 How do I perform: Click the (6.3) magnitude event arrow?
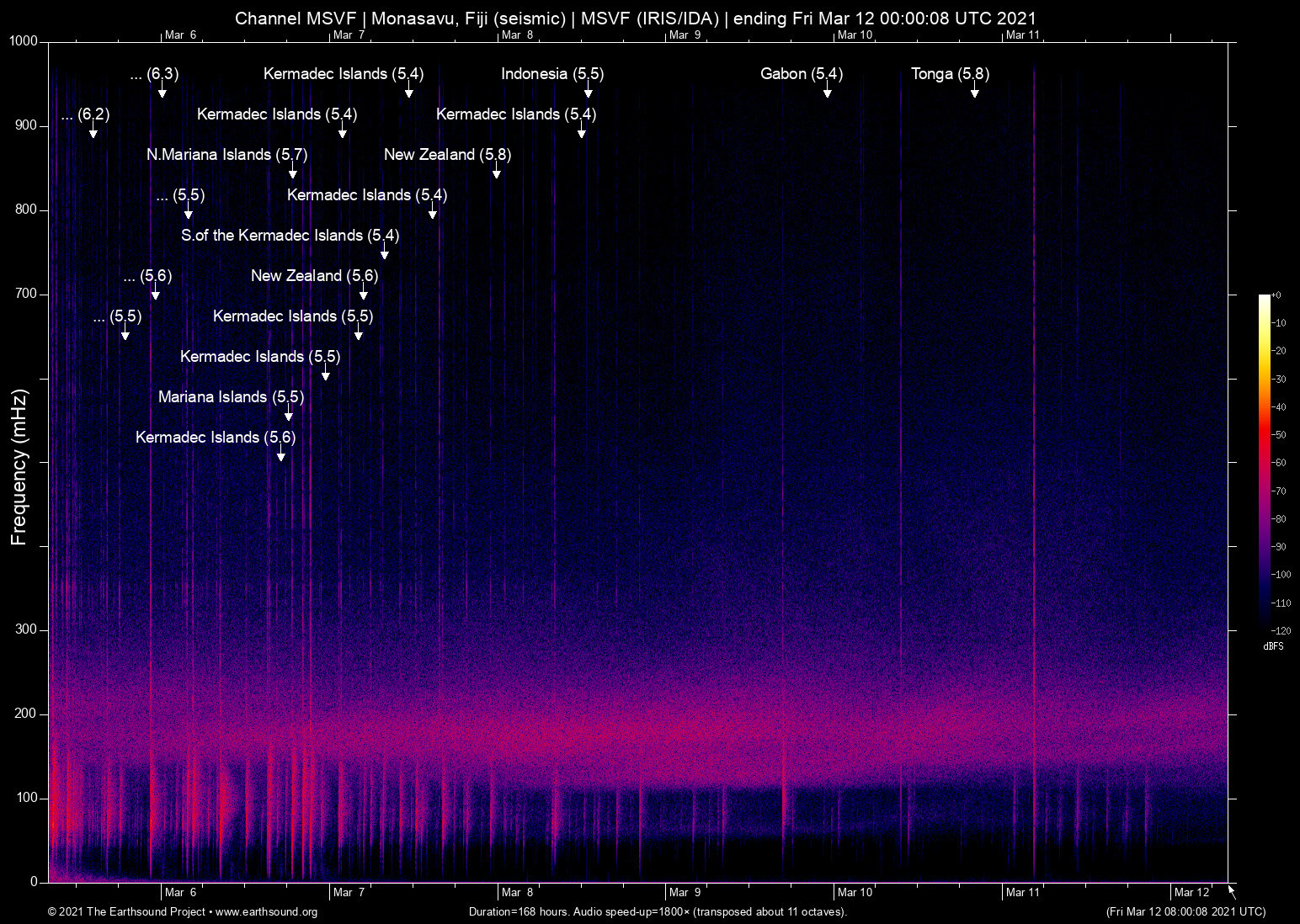click(162, 91)
